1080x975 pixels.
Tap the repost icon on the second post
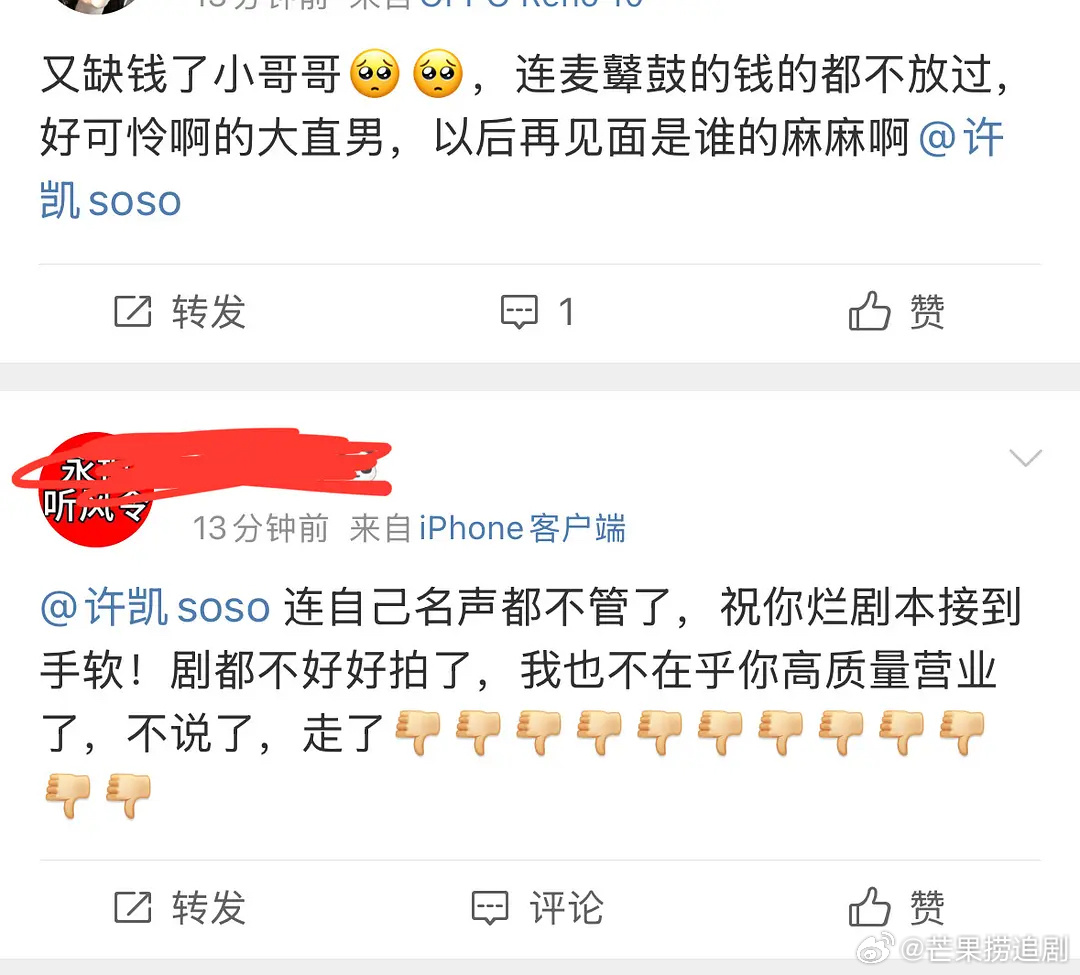(x=132, y=907)
